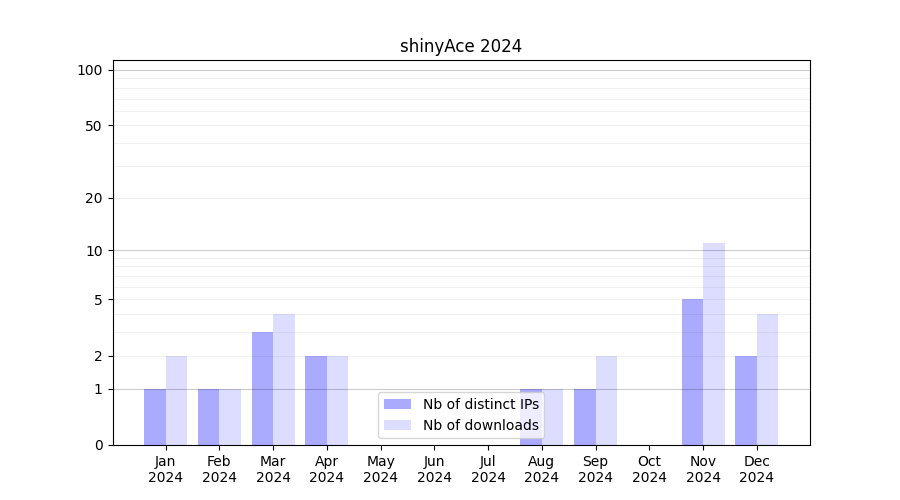Pick the Jan 2024 distinct IPs bar
The width and height of the screenshot is (900, 500).
coord(155,417)
